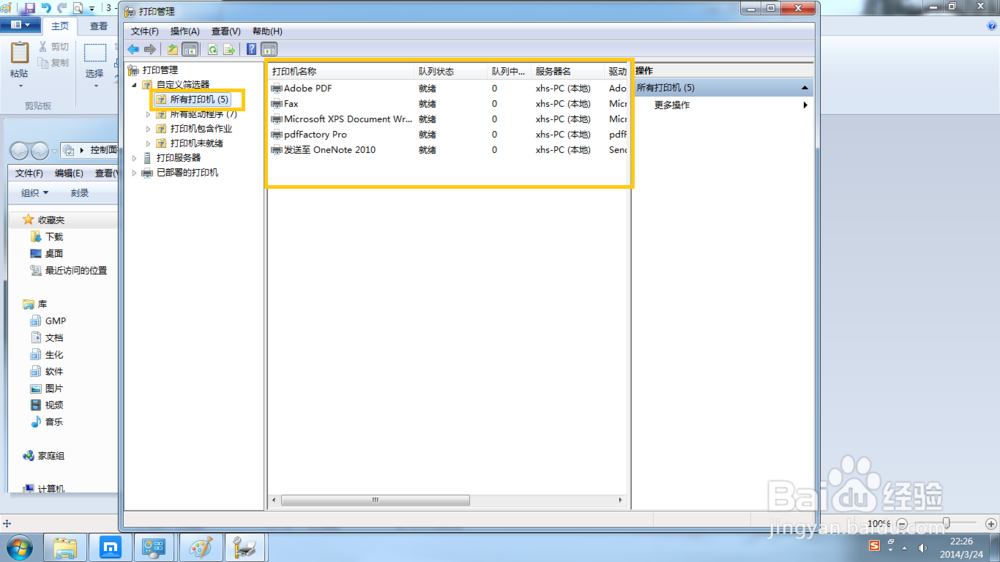Show hidden tray icons arrow
Viewport: 1000px width, 562px height.
[x=904, y=548]
